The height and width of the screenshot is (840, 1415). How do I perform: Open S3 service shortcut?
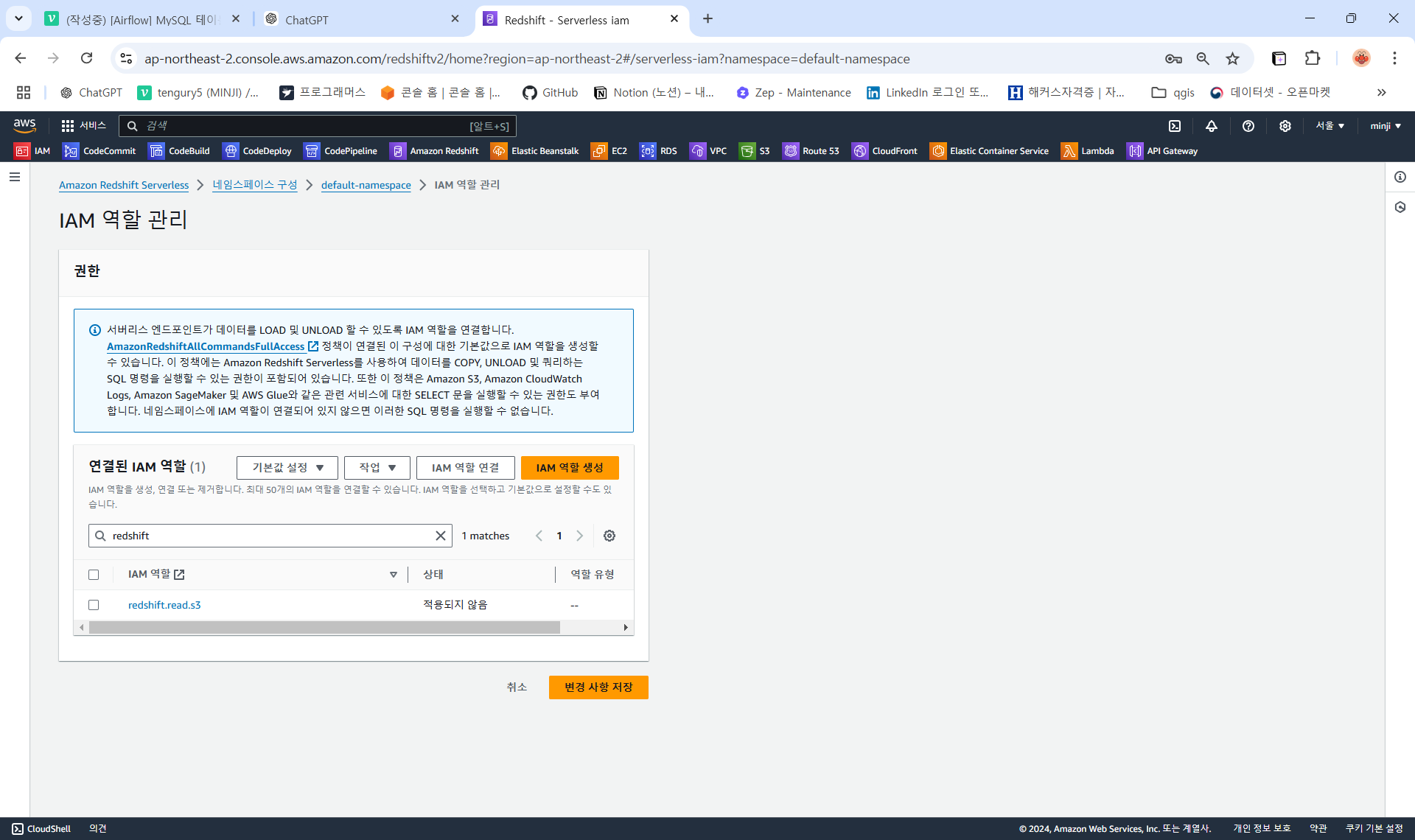coord(755,151)
